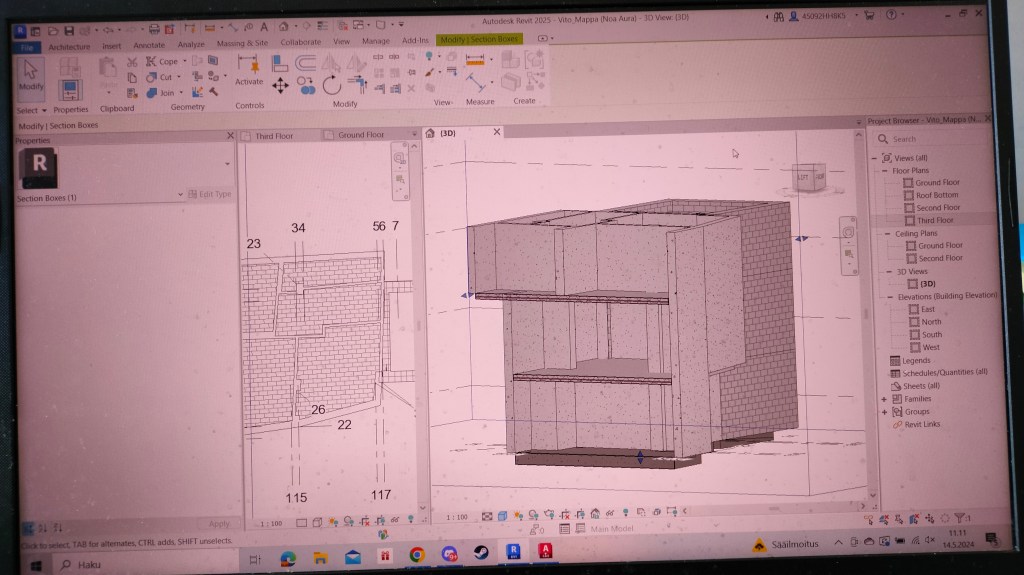Open Revit from the Windows taskbar
1024x575 pixels.
513,553
